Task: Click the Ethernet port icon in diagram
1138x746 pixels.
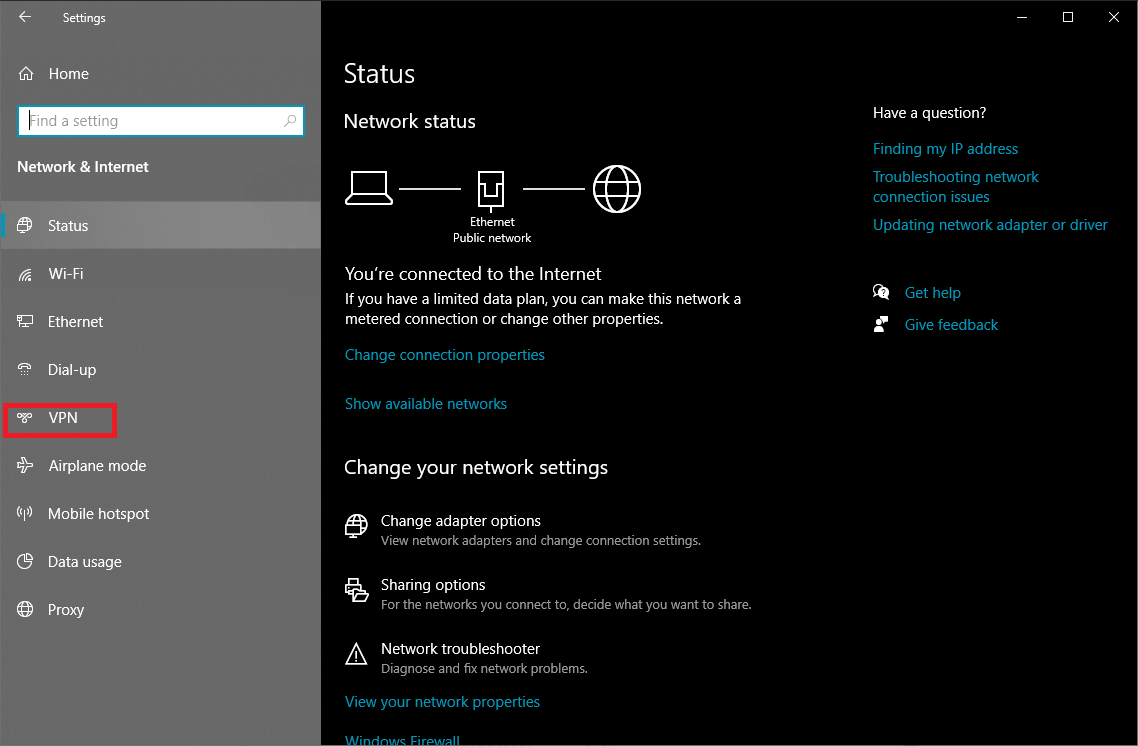Action: pos(491,190)
